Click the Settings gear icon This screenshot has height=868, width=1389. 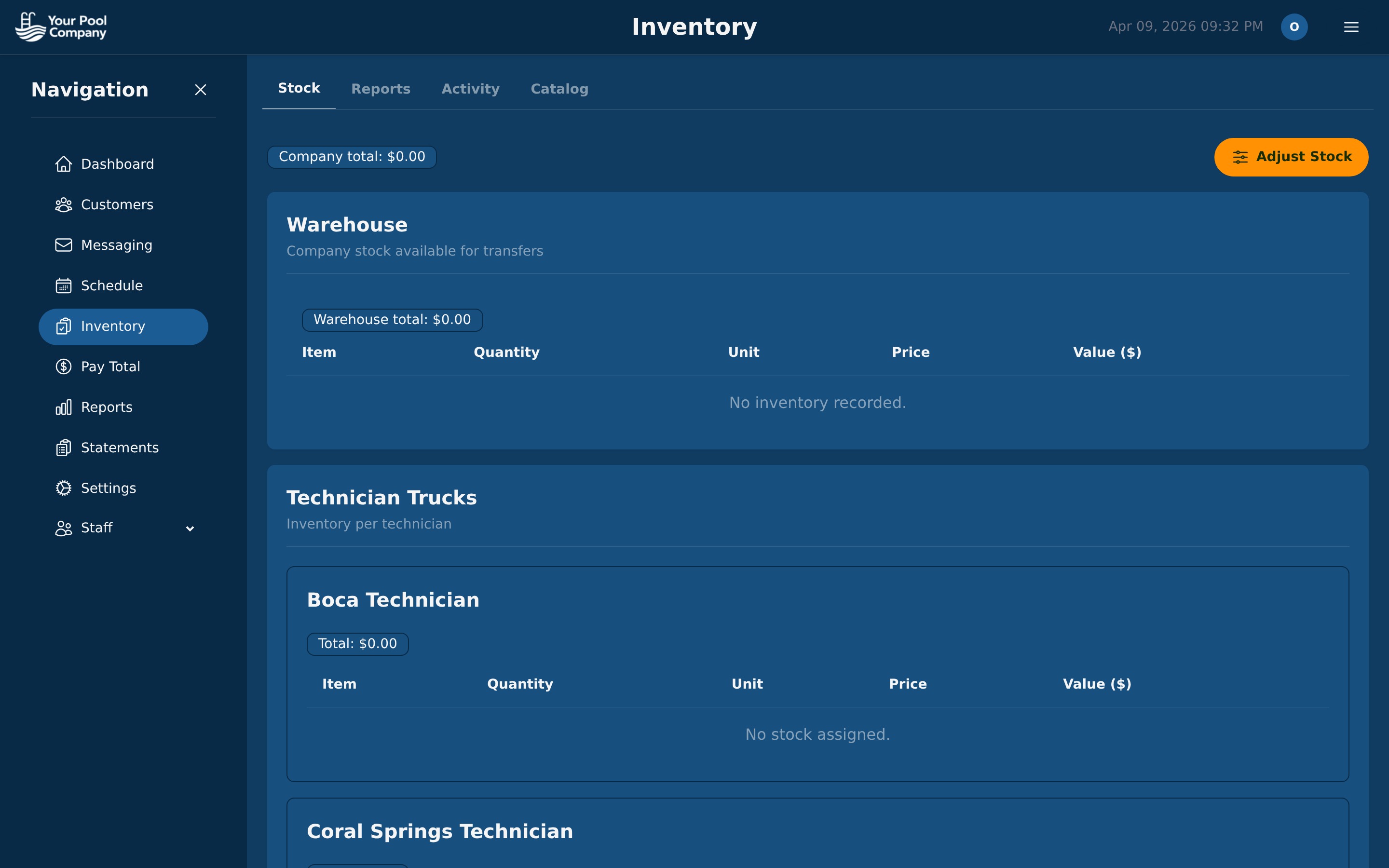63,488
